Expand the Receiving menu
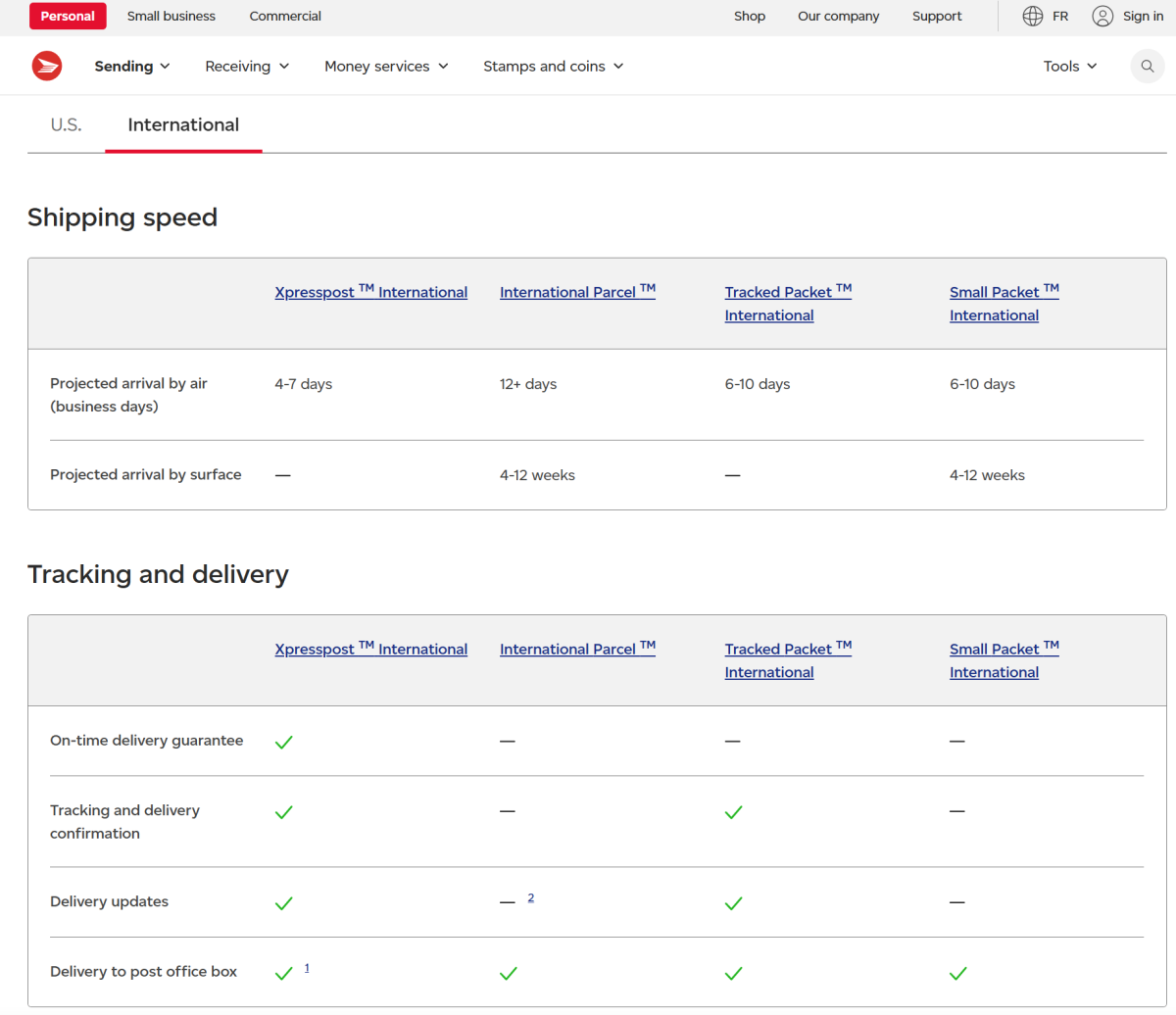The width and height of the screenshot is (1176, 1015). pos(247,67)
